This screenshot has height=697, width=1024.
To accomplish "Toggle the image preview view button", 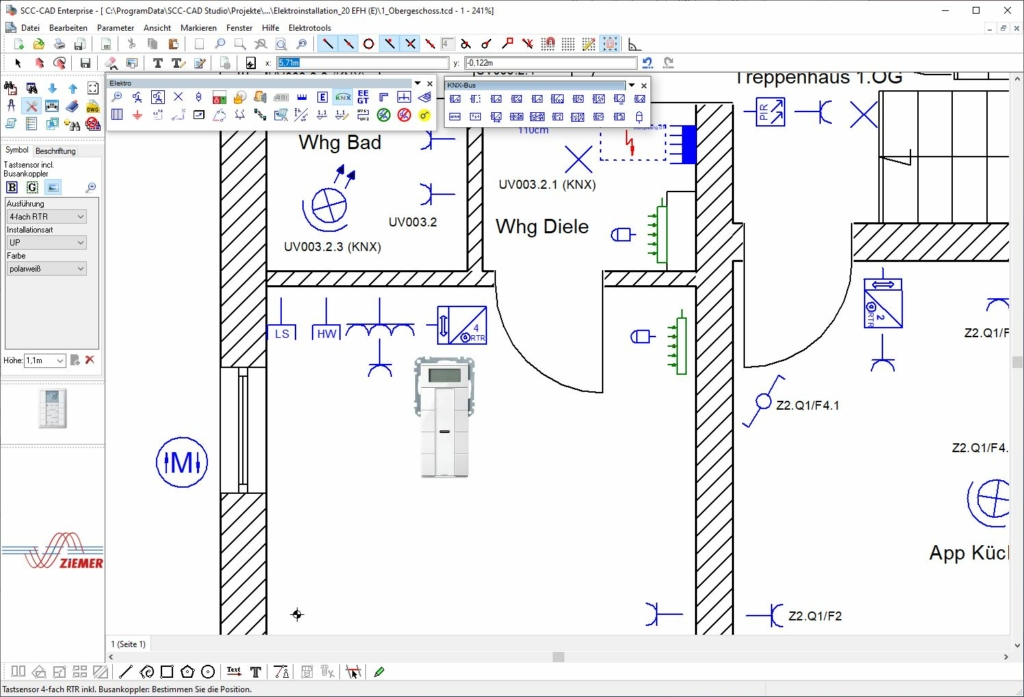I will (x=53, y=187).
